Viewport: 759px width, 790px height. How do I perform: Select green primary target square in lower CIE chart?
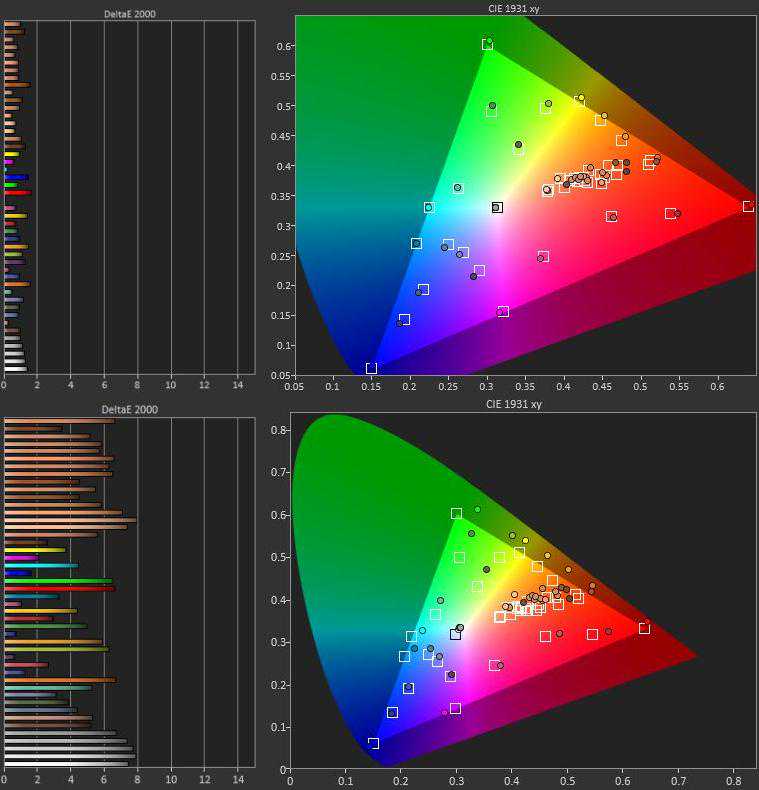click(457, 513)
